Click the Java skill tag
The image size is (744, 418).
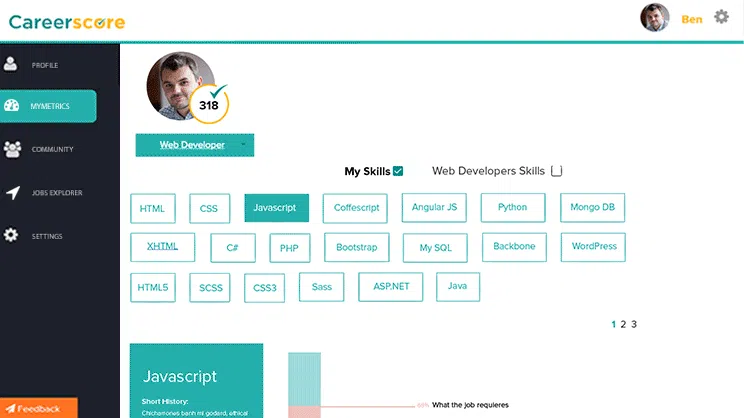tap(458, 287)
